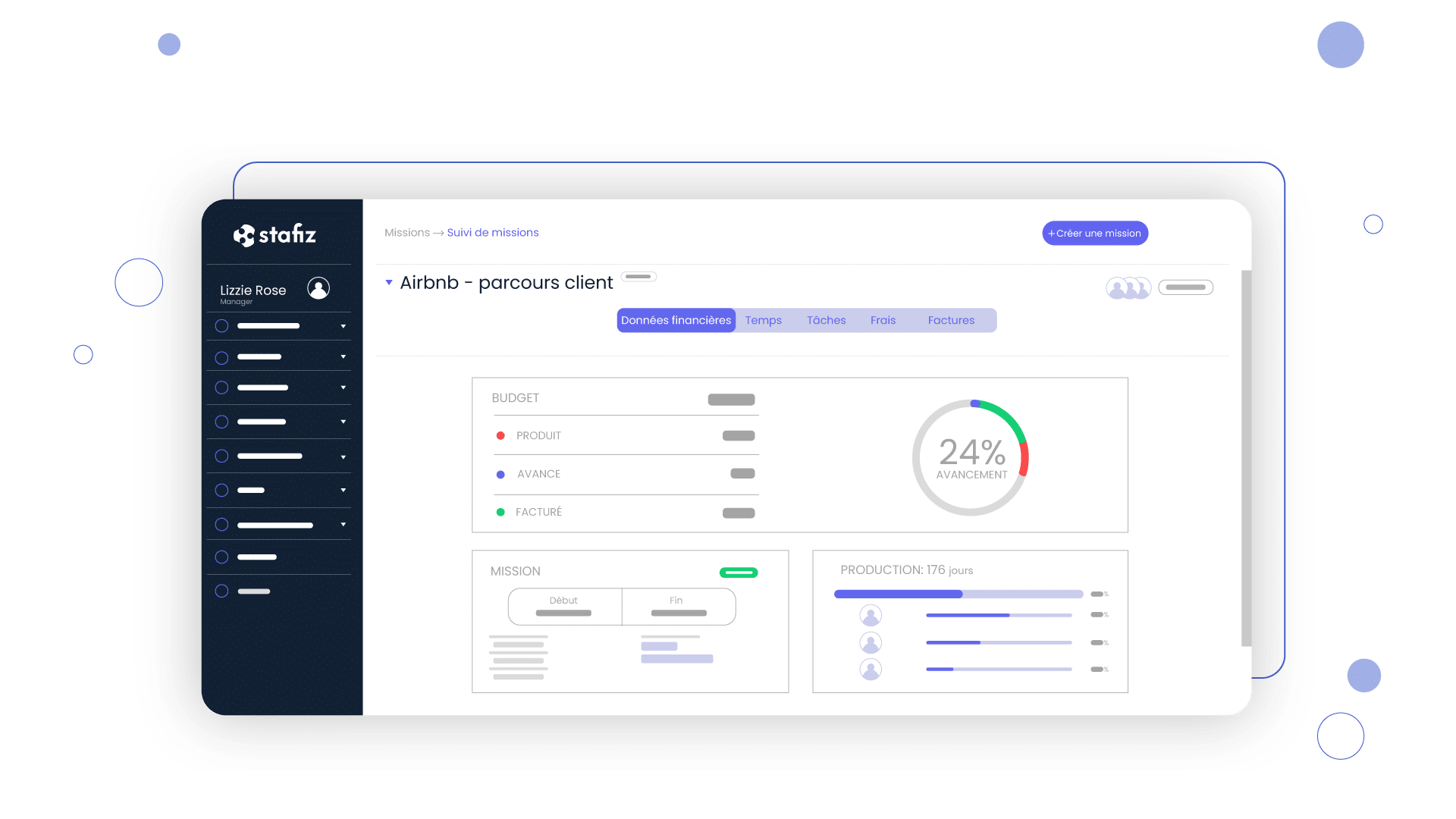Switch to the Temps tab

764,320
